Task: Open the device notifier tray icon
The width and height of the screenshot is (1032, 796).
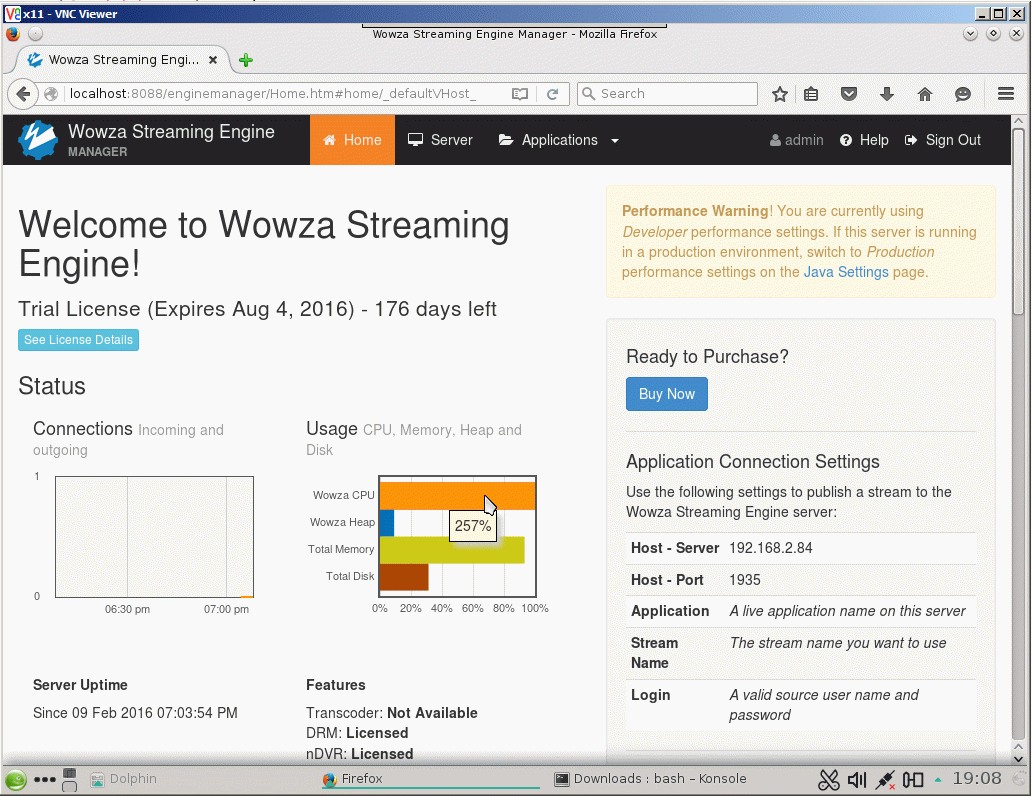Action: 913,780
